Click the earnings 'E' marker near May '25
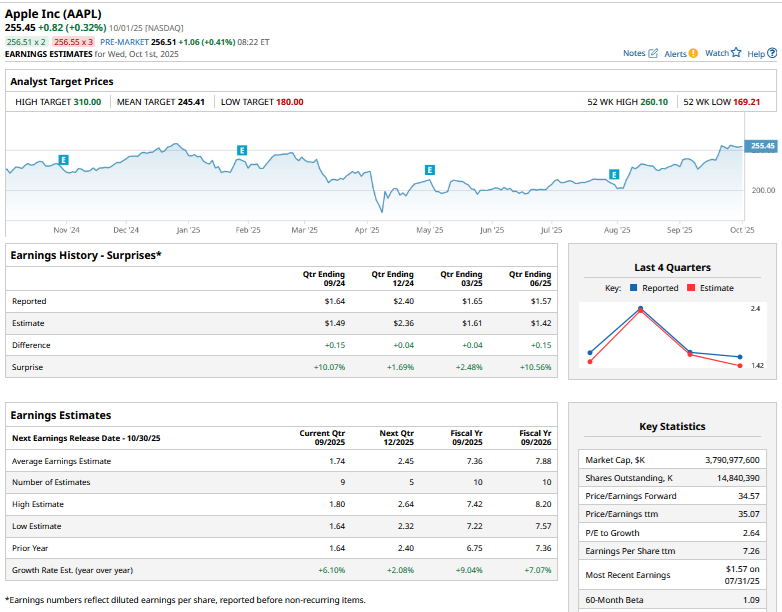This screenshot has height=612, width=782. tap(430, 170)
